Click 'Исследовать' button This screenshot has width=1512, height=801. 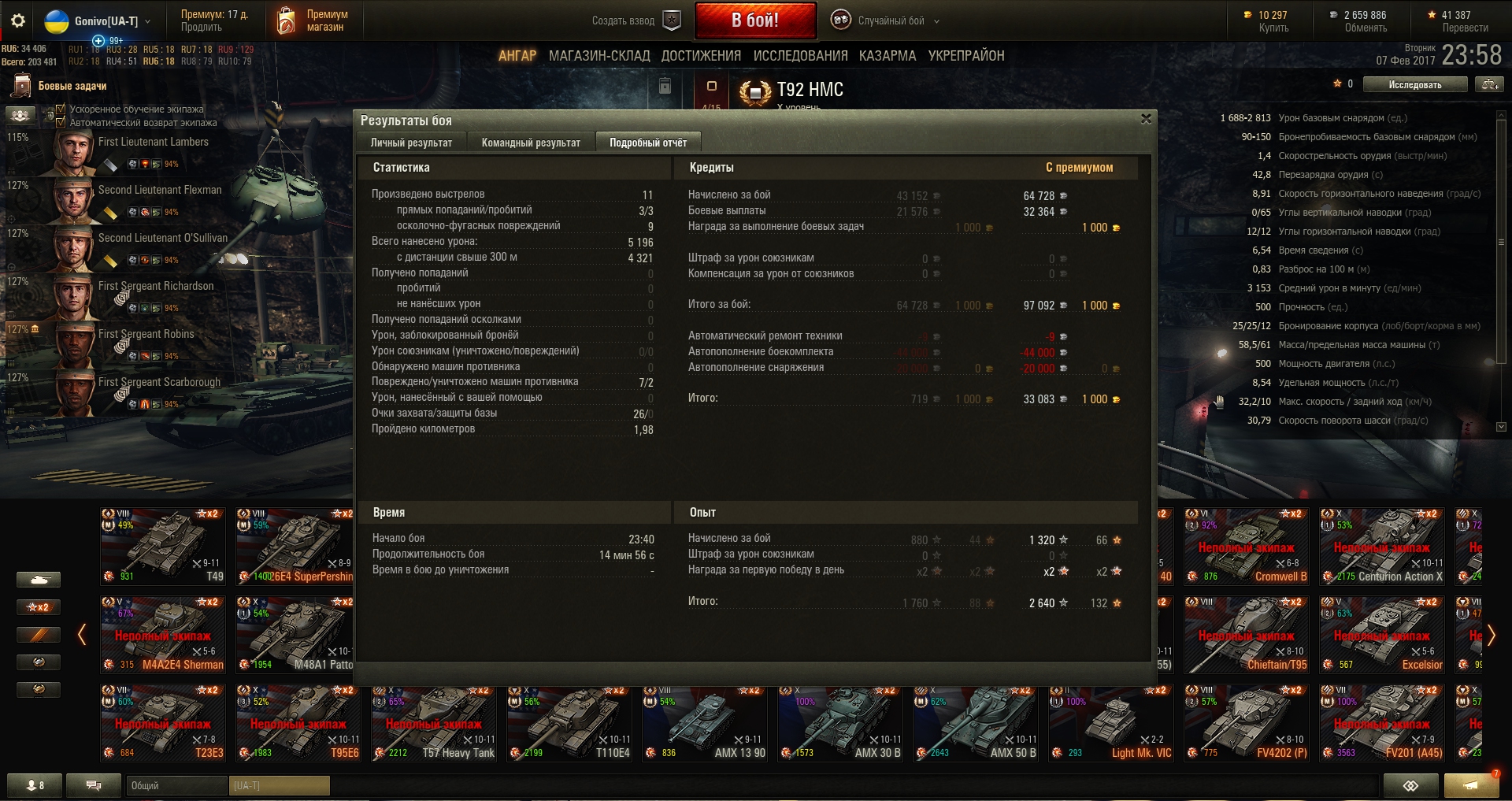tap(1415, 84)
